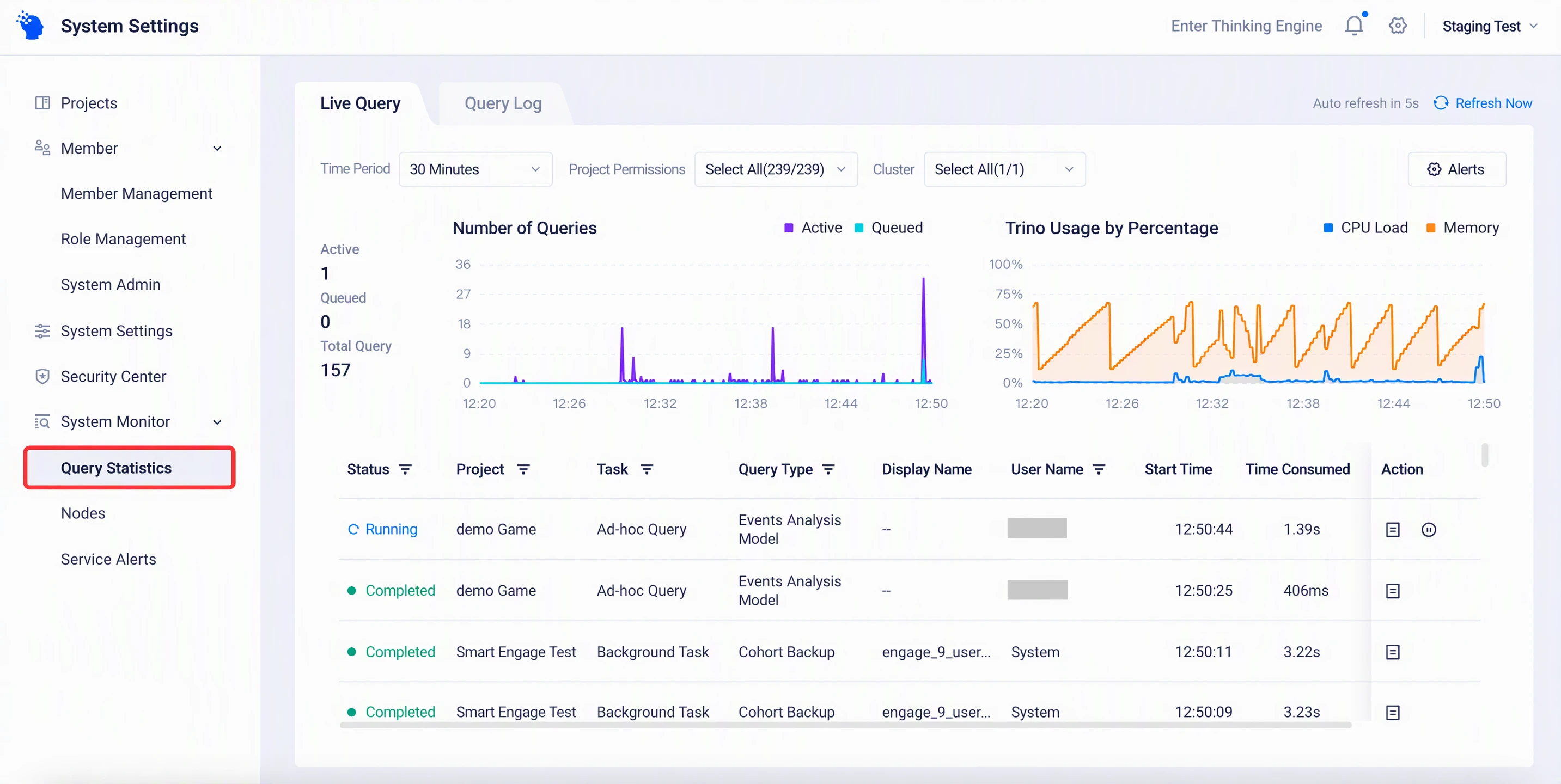The image size is (1561, 784).
Task: Open the Cluster dropdown
Action: tap(1004, 169)
